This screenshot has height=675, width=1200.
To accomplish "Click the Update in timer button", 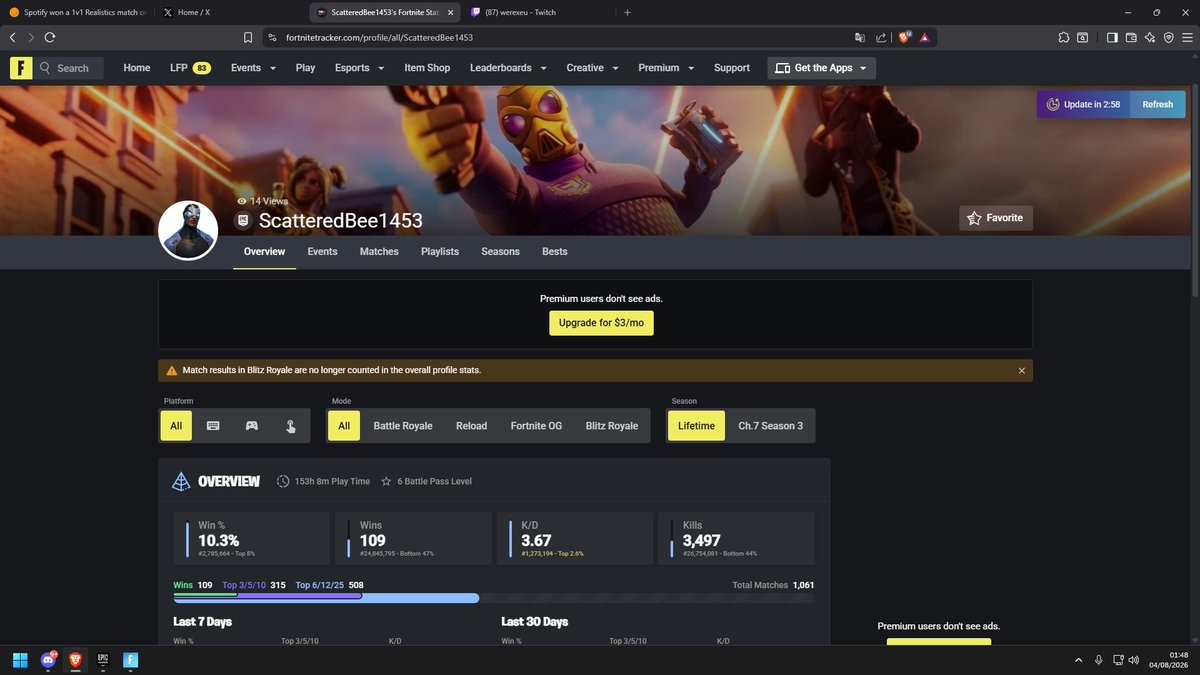I will click(1083, 104).
